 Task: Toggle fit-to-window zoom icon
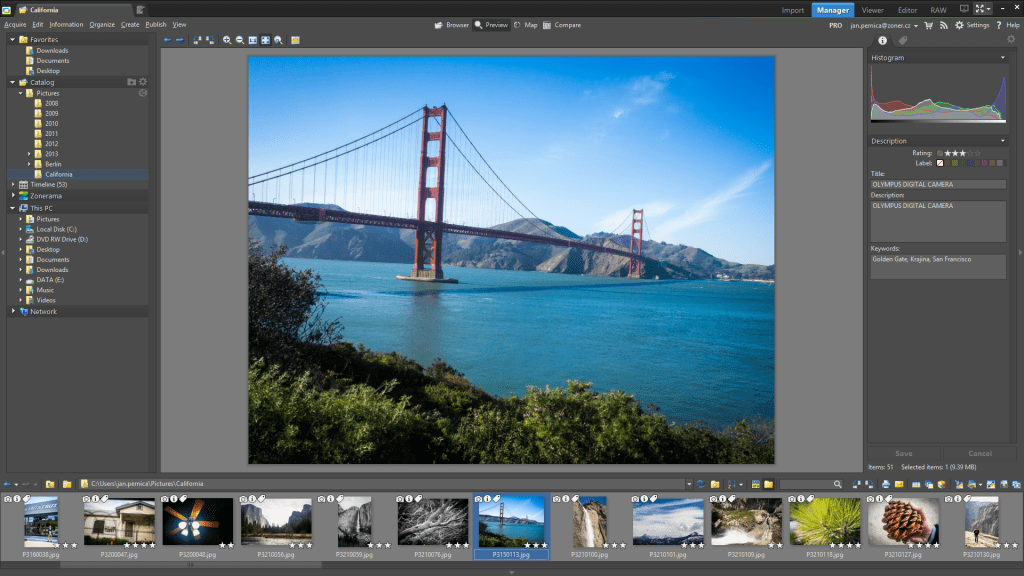click(x=265, y=40)
